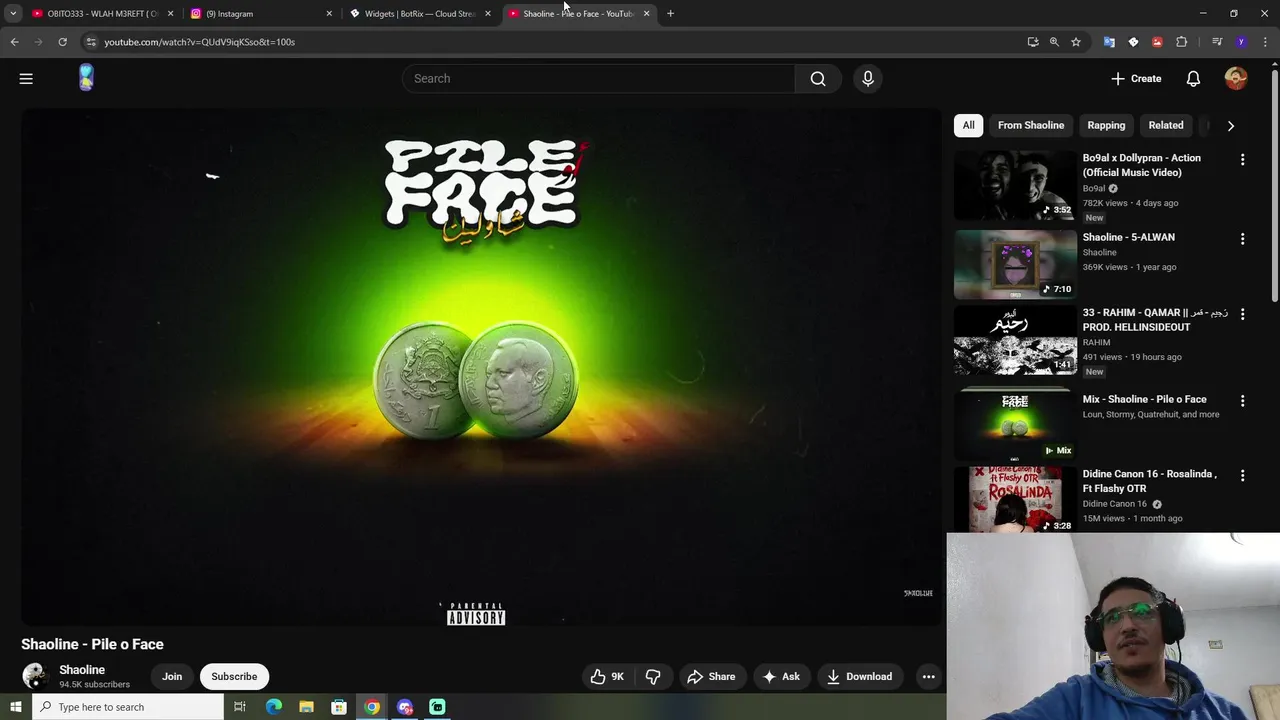Open Chrome extensions puzzle icon

(x=1181, y=42)
